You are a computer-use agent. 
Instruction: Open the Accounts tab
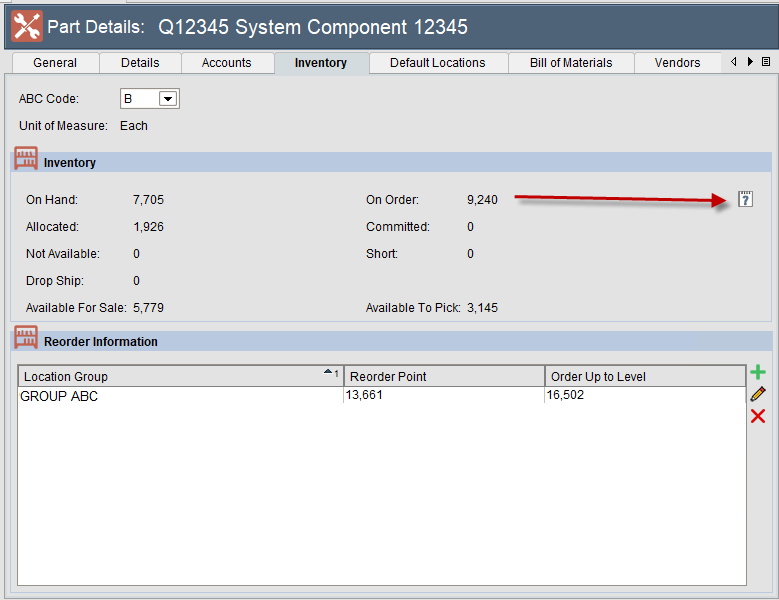(x=227, y=63)
